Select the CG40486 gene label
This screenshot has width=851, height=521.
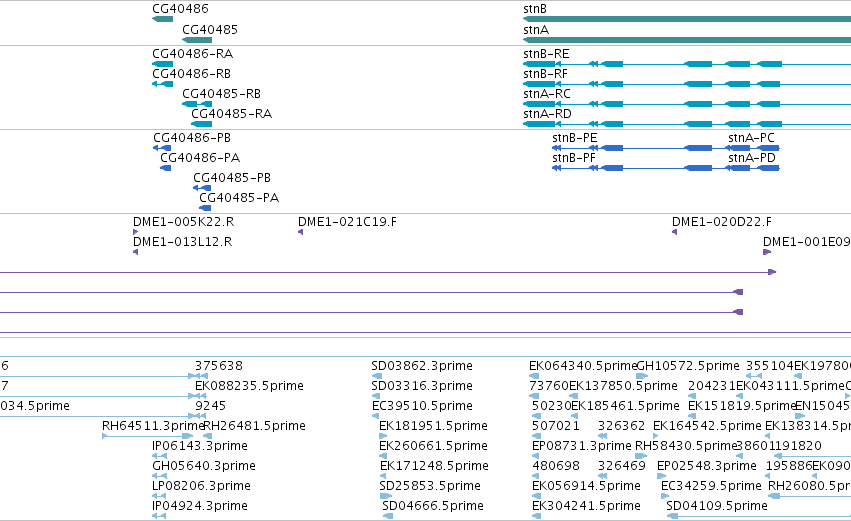coord(180,9)
